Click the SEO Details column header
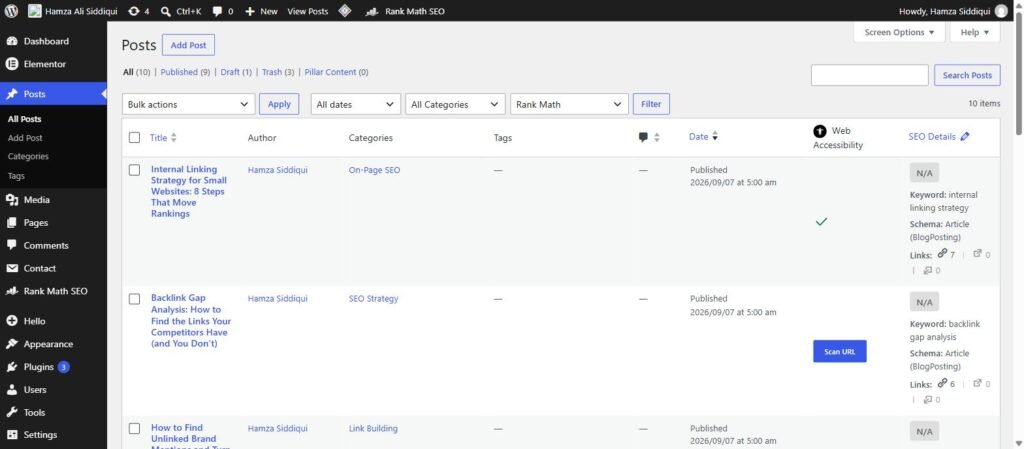Screen dimensions: 1024x449 [932, 136]
